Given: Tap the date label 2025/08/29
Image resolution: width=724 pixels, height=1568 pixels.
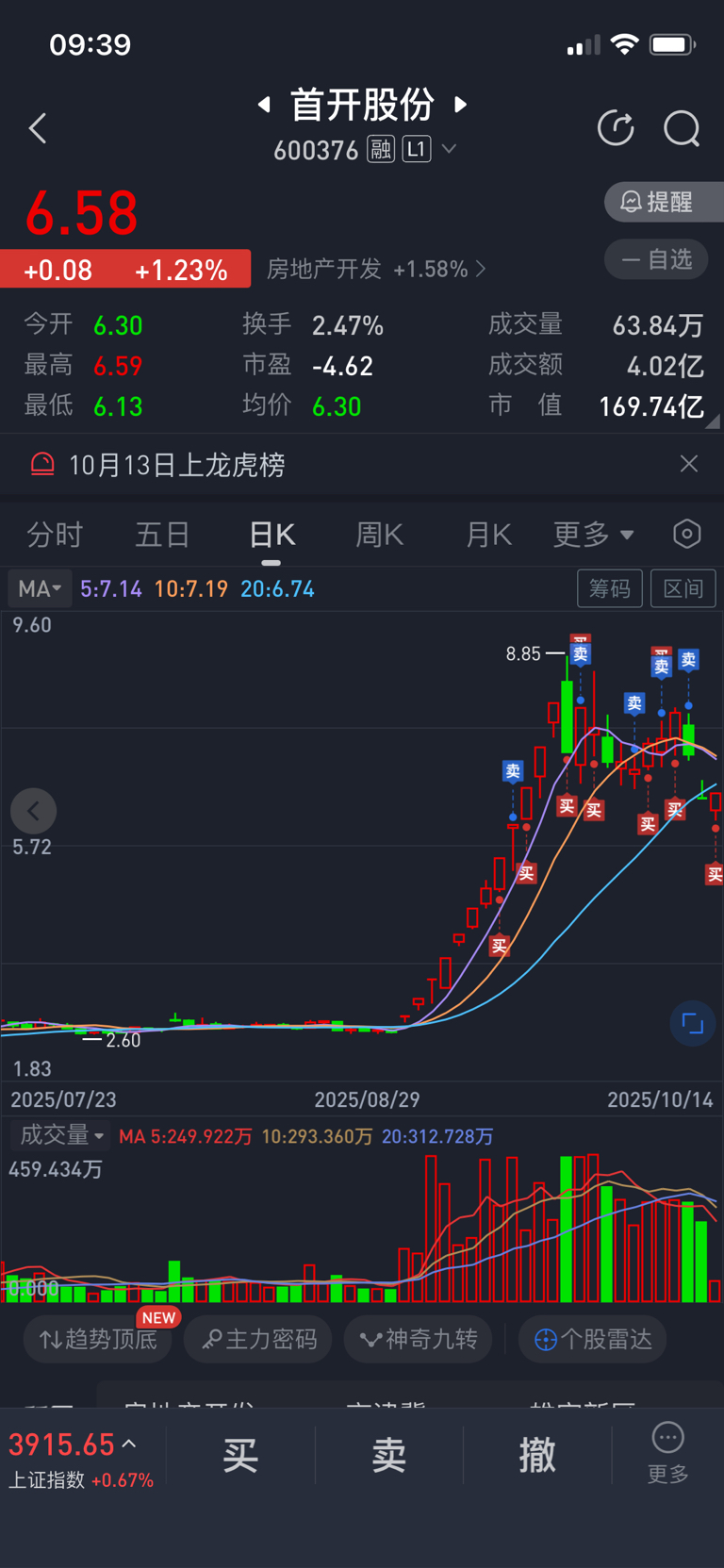Looking at the screenshot, I should coord(367,1100).
